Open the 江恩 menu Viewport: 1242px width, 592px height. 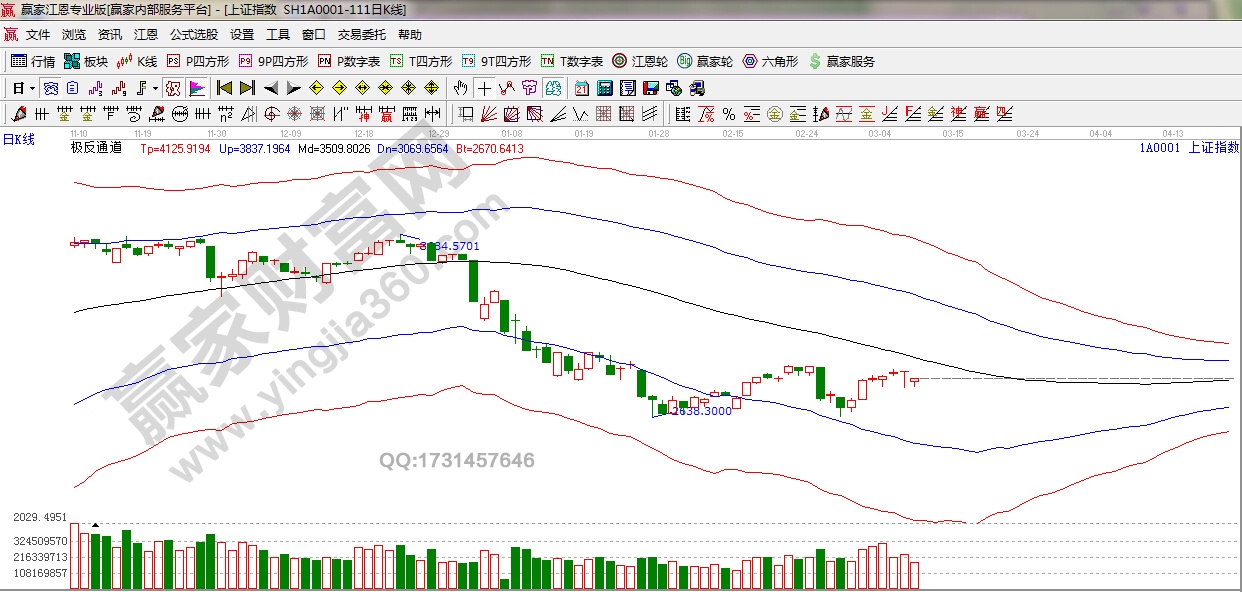[146, 34]
